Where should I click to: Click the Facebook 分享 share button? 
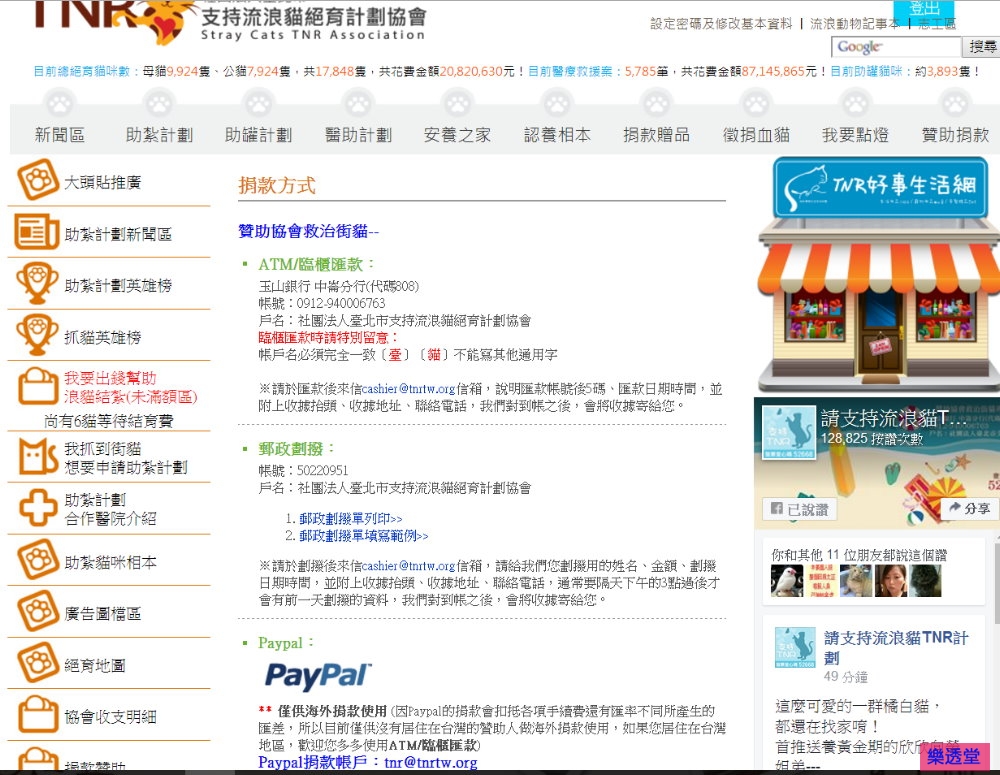[969, 509]
